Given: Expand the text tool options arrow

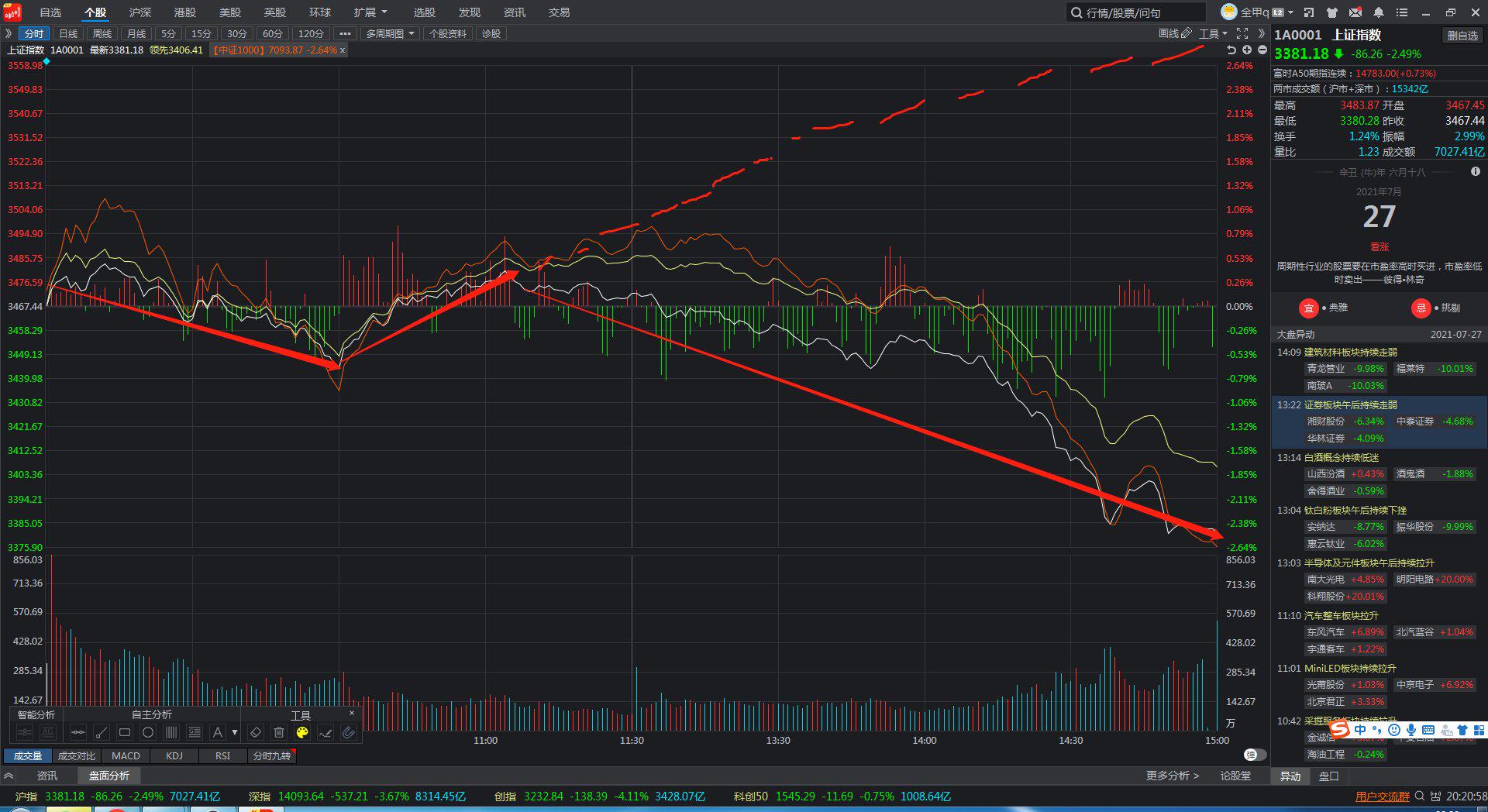Looking at the screenshot, I should (x=235, y=732).
